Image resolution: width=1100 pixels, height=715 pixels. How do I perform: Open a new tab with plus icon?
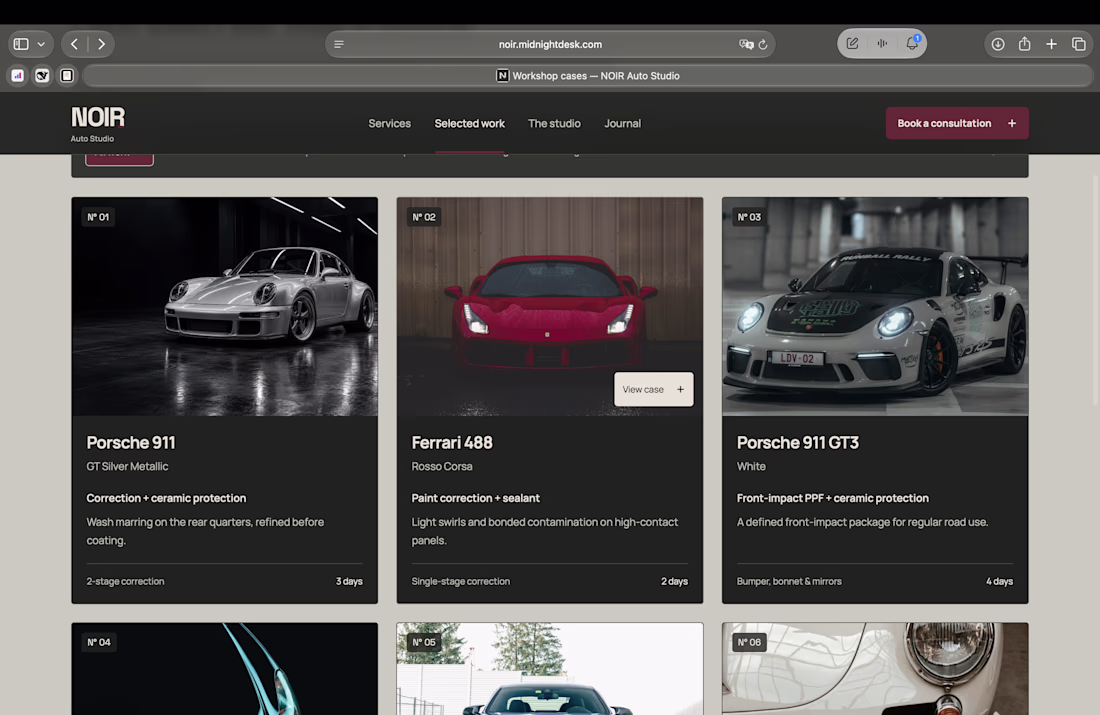coord(1052,44)
